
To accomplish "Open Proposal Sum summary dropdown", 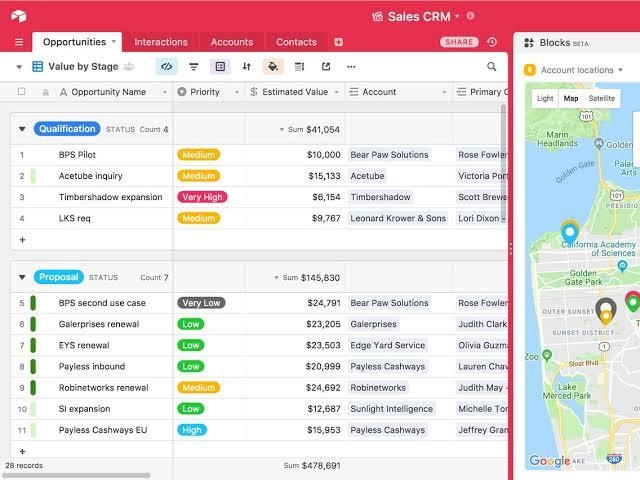I will (276, 278).
